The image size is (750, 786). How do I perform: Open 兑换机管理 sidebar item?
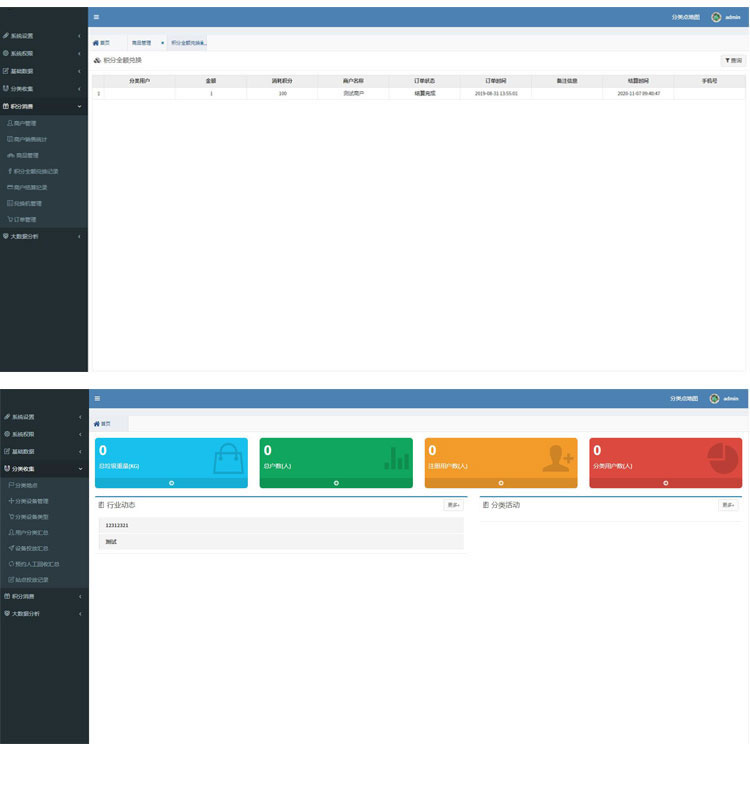click(30, 203)
